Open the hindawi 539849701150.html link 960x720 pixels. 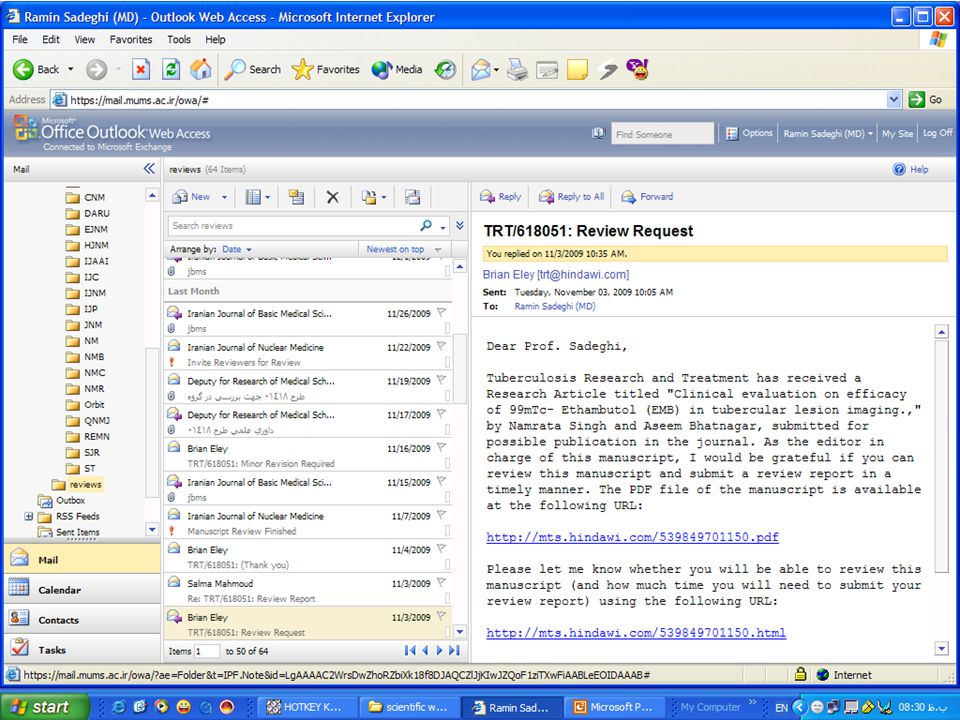(x=636, y=633)
